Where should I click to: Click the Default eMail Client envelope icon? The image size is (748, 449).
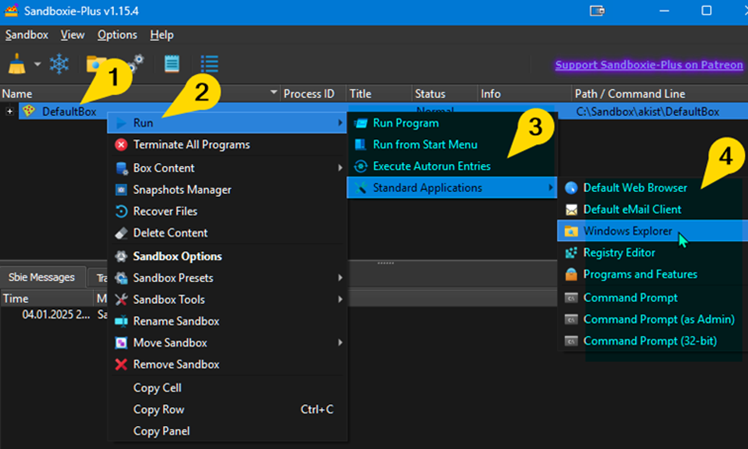pos(571,209)
